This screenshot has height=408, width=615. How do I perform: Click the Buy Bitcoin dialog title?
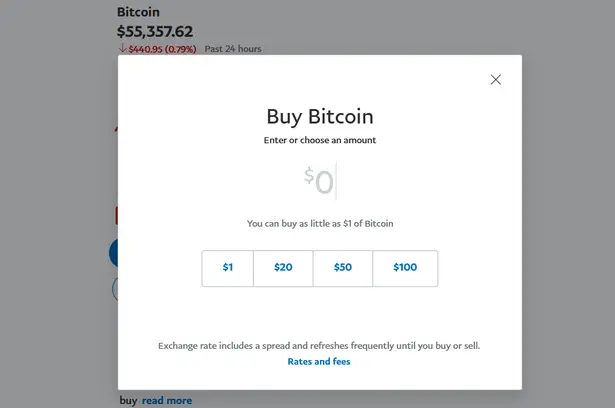[x=320, y=117]
